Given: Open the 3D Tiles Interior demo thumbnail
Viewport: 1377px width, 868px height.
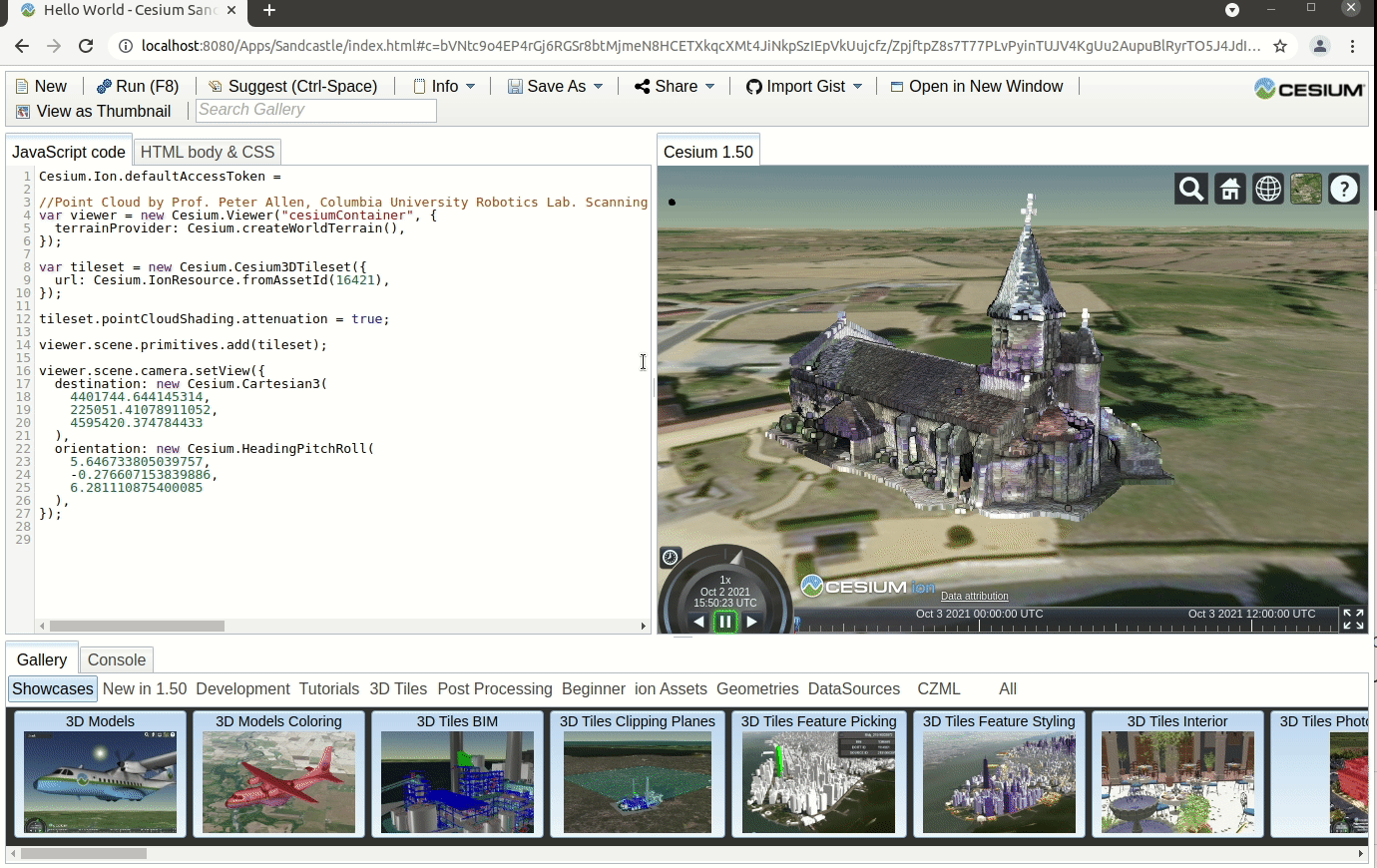Looking at the screenshot, I should (x=1177, y=774).
